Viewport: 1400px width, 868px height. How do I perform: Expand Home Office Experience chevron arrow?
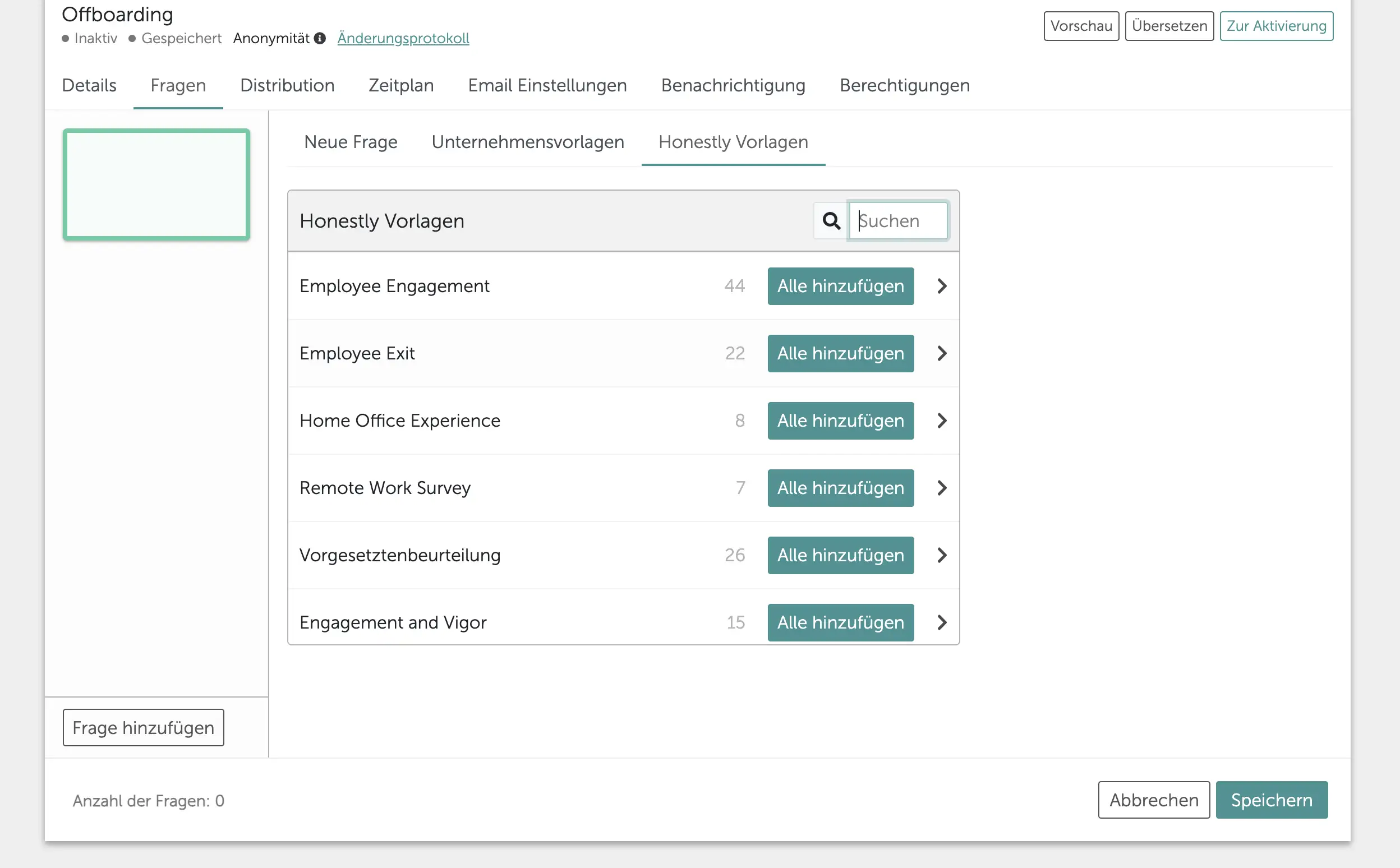(942, 420)
